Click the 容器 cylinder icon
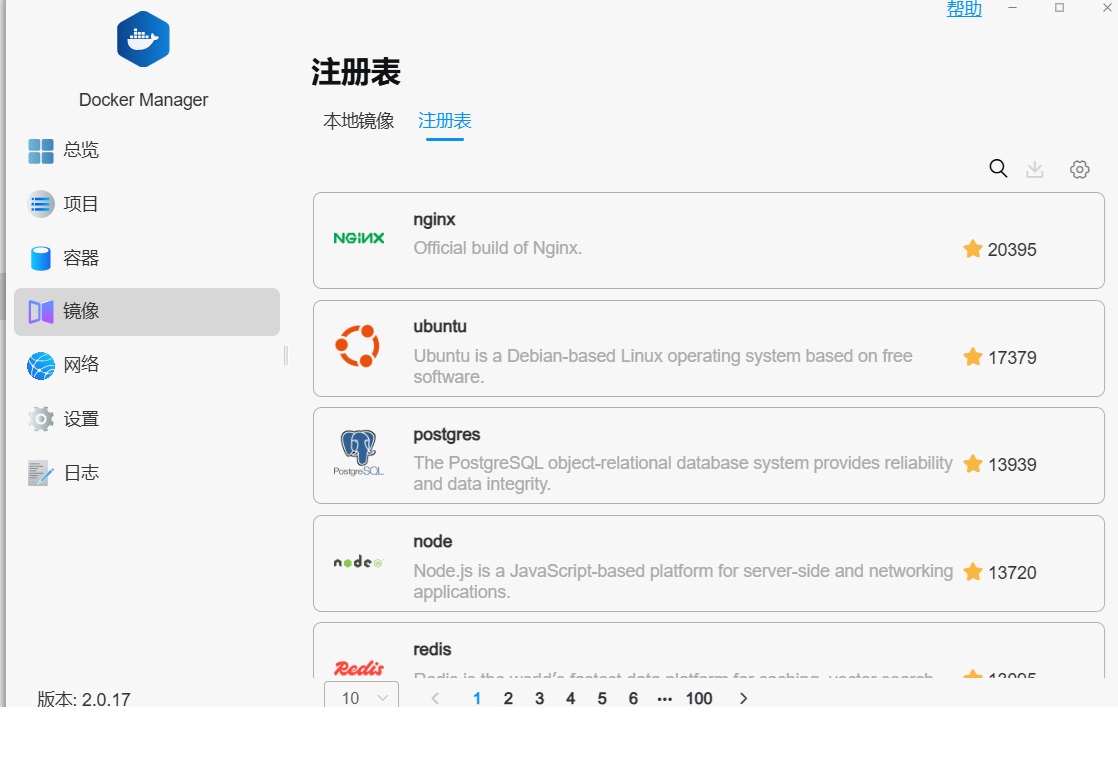Image resolution: width=1118 pixels, height=782 pixels. [41, 258]
